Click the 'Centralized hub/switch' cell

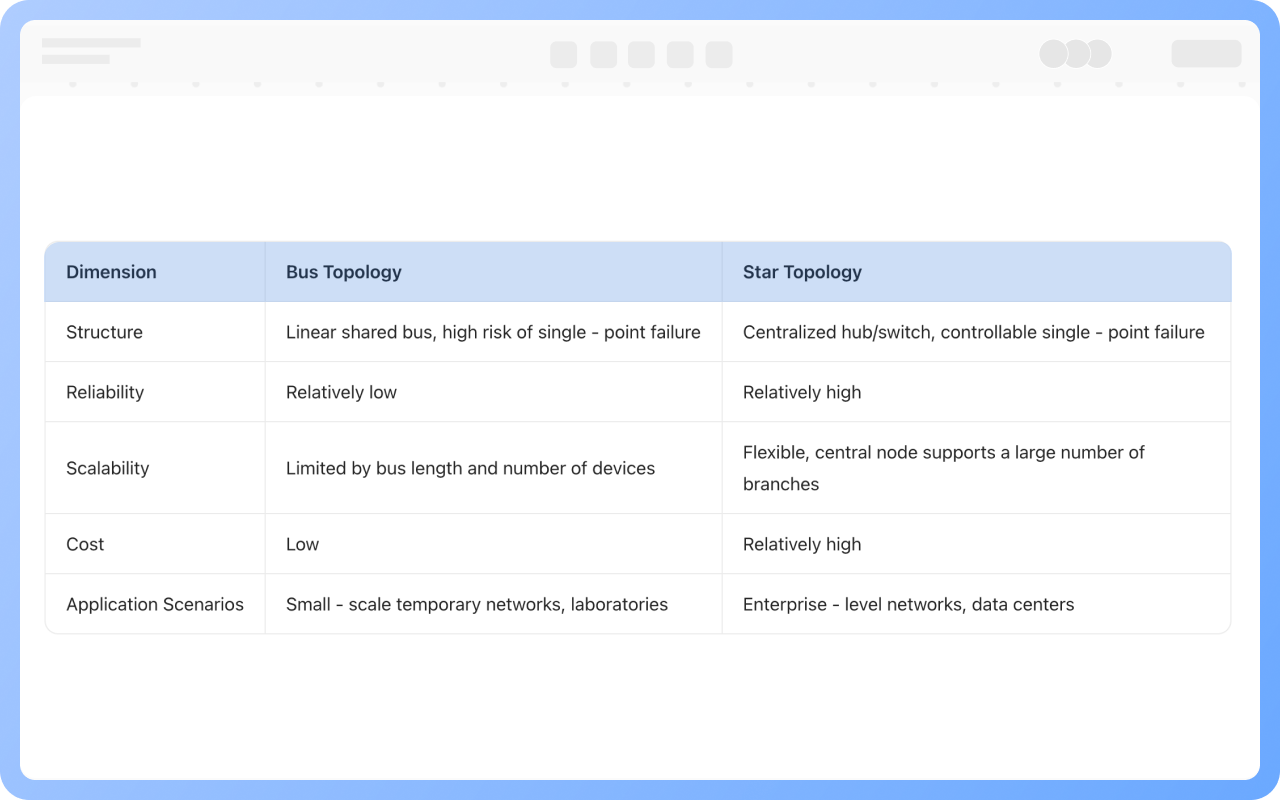coord(973,332)
